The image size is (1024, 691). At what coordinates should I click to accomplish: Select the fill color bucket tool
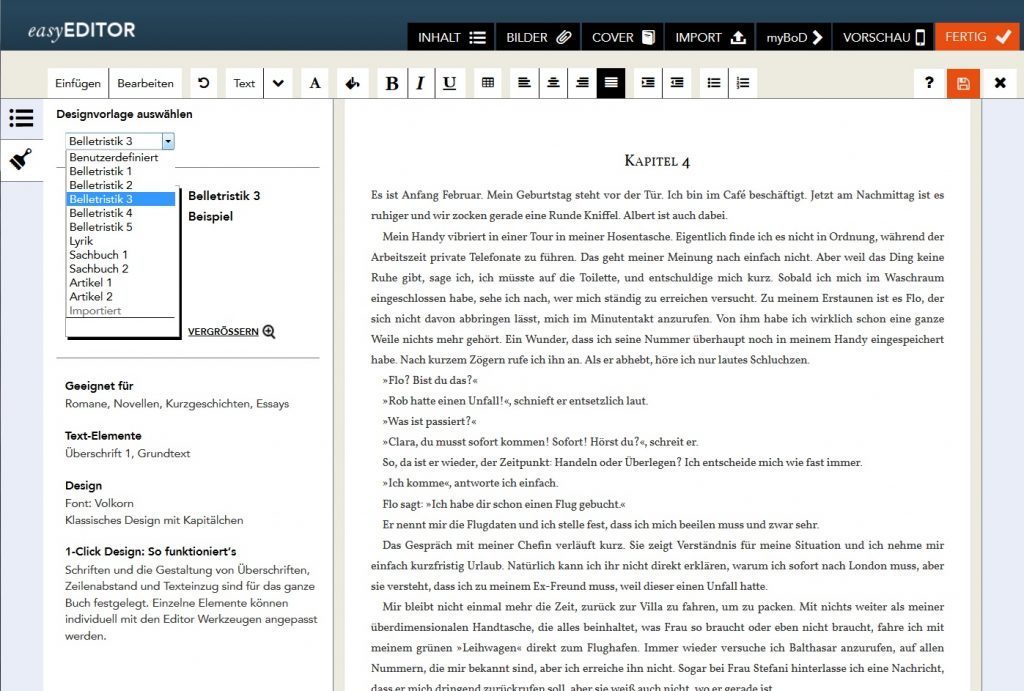point(353,83)
